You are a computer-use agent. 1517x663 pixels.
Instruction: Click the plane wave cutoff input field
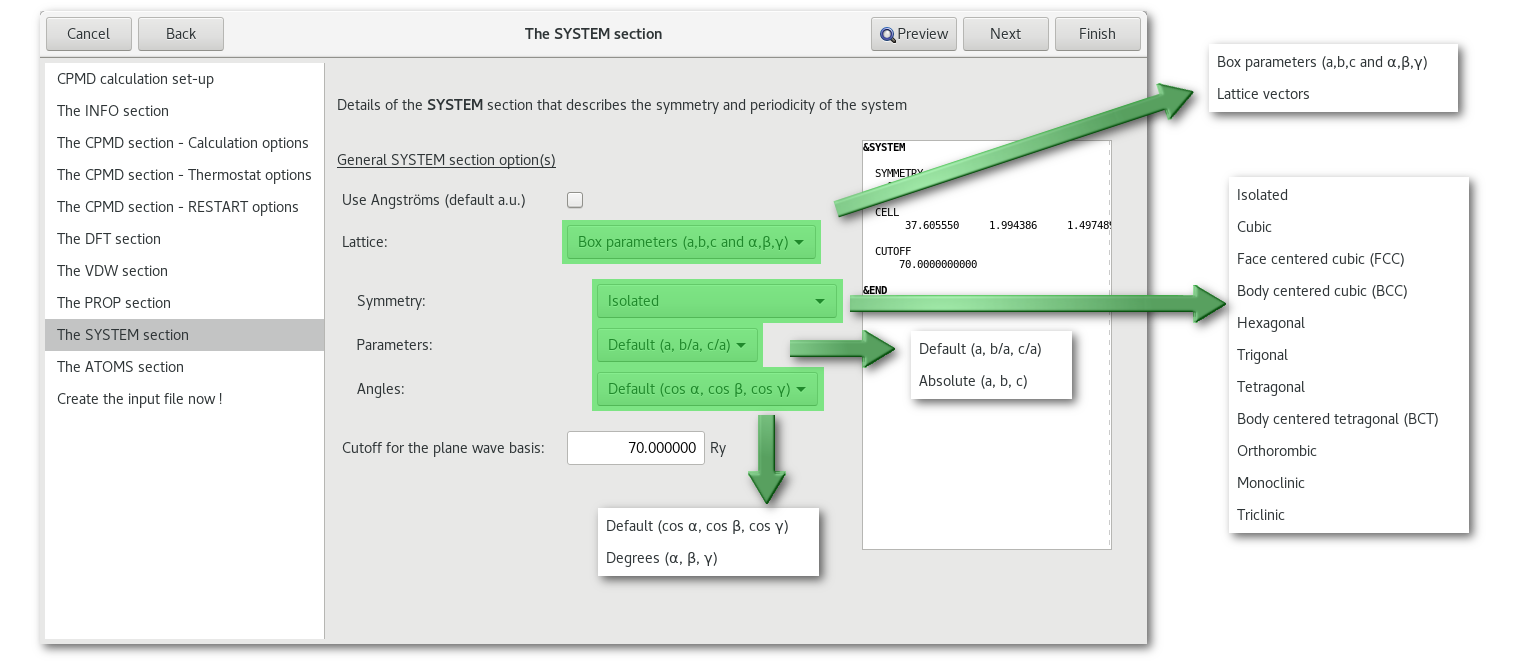tap(635, 448)
